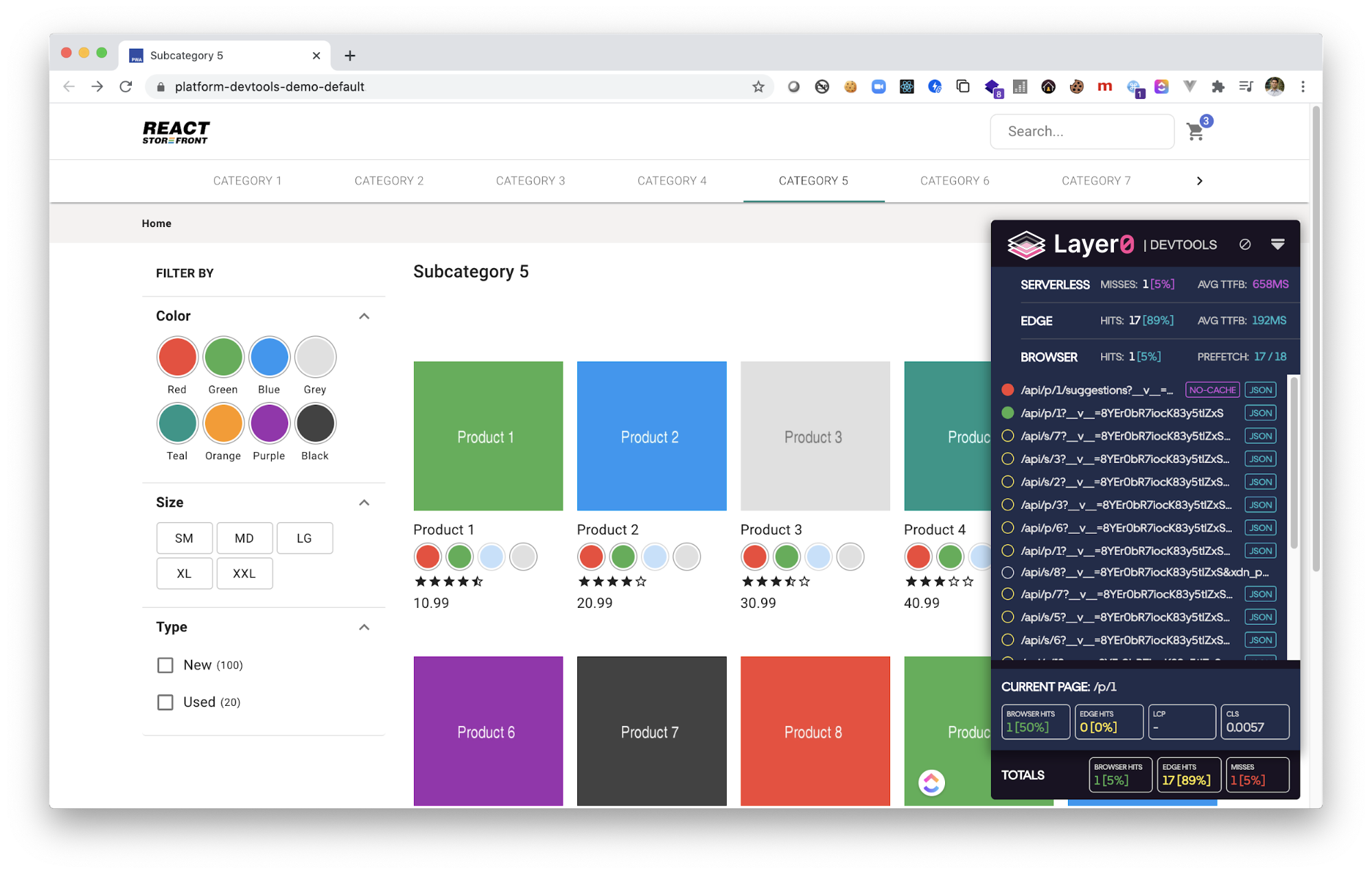
Task: Collapse the Size filter section
Action: pos(364,503)
